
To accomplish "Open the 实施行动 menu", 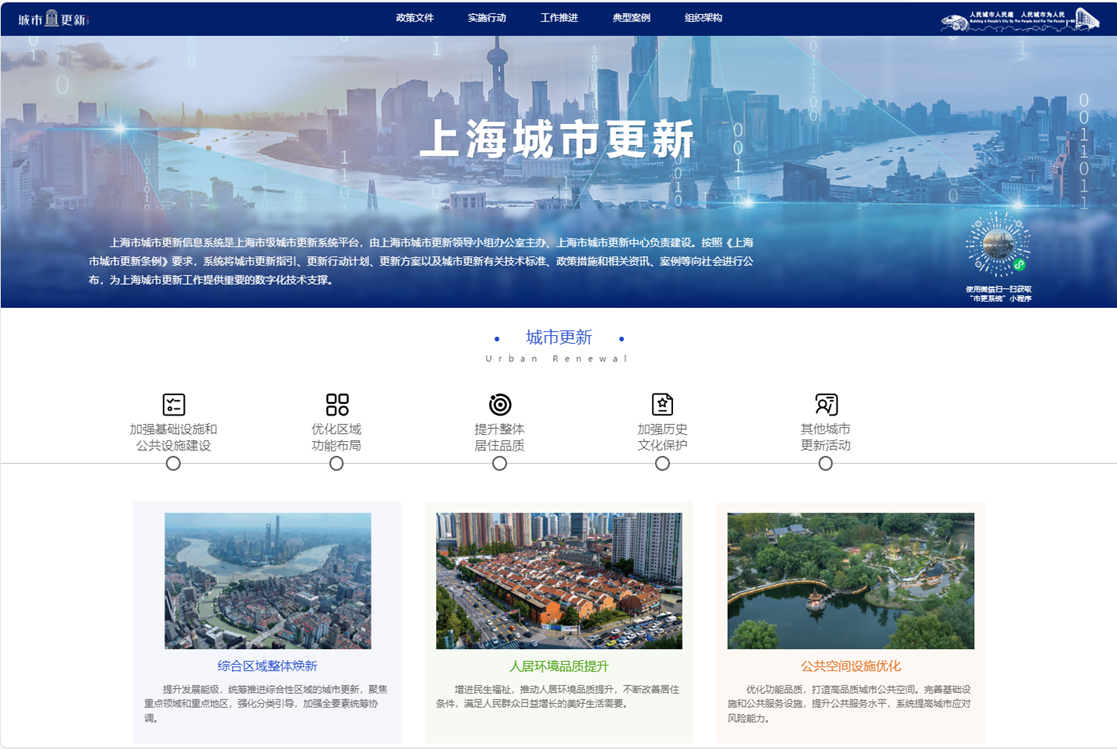I will (x=487, y=18).
